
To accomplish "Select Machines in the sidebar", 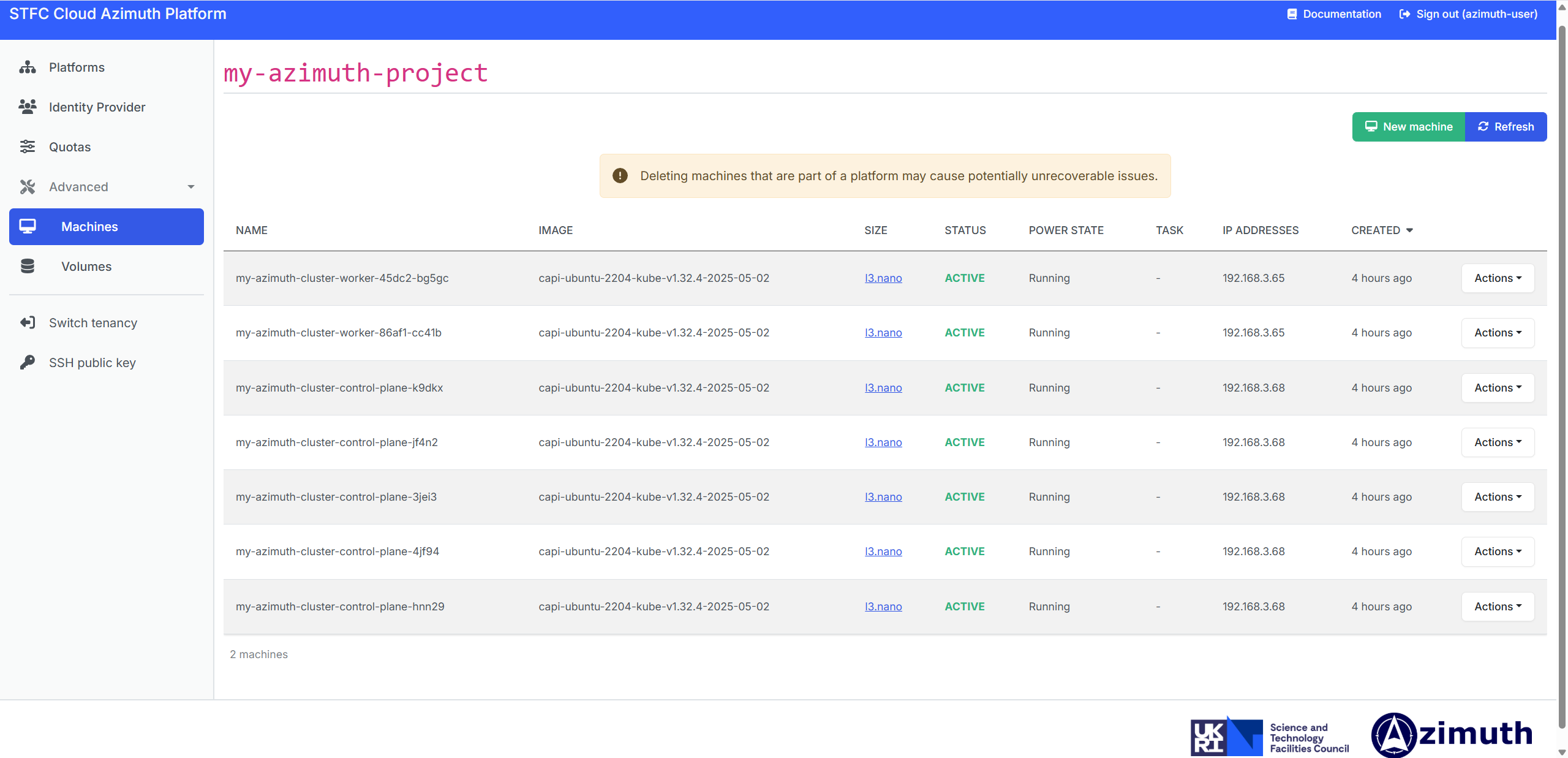I will click(107, 227).
